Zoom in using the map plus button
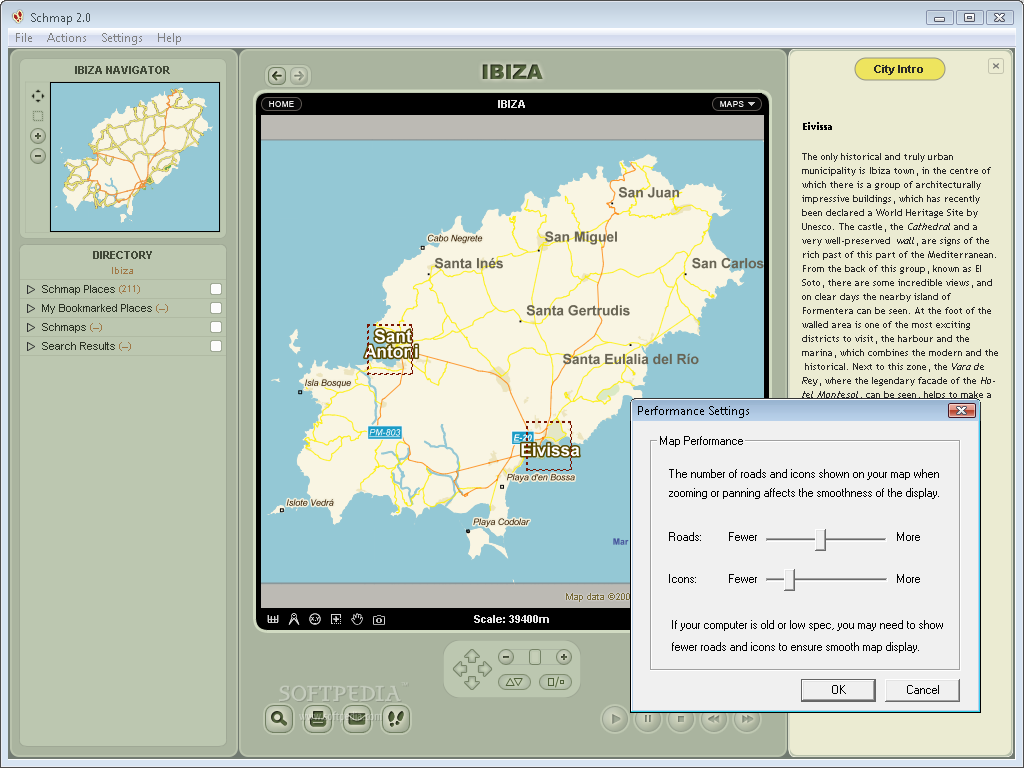 (564, 657)
